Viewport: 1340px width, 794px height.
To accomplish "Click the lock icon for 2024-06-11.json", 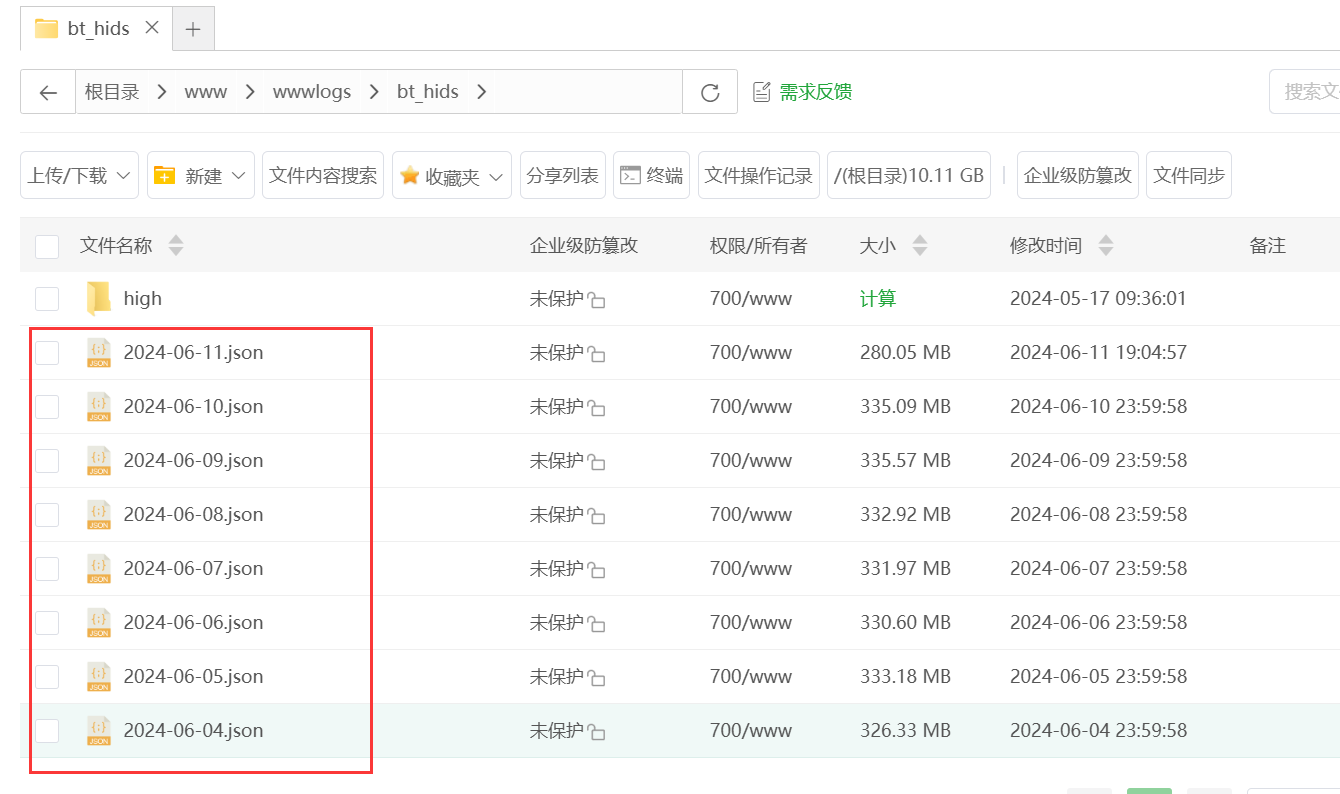I will 596,354.
